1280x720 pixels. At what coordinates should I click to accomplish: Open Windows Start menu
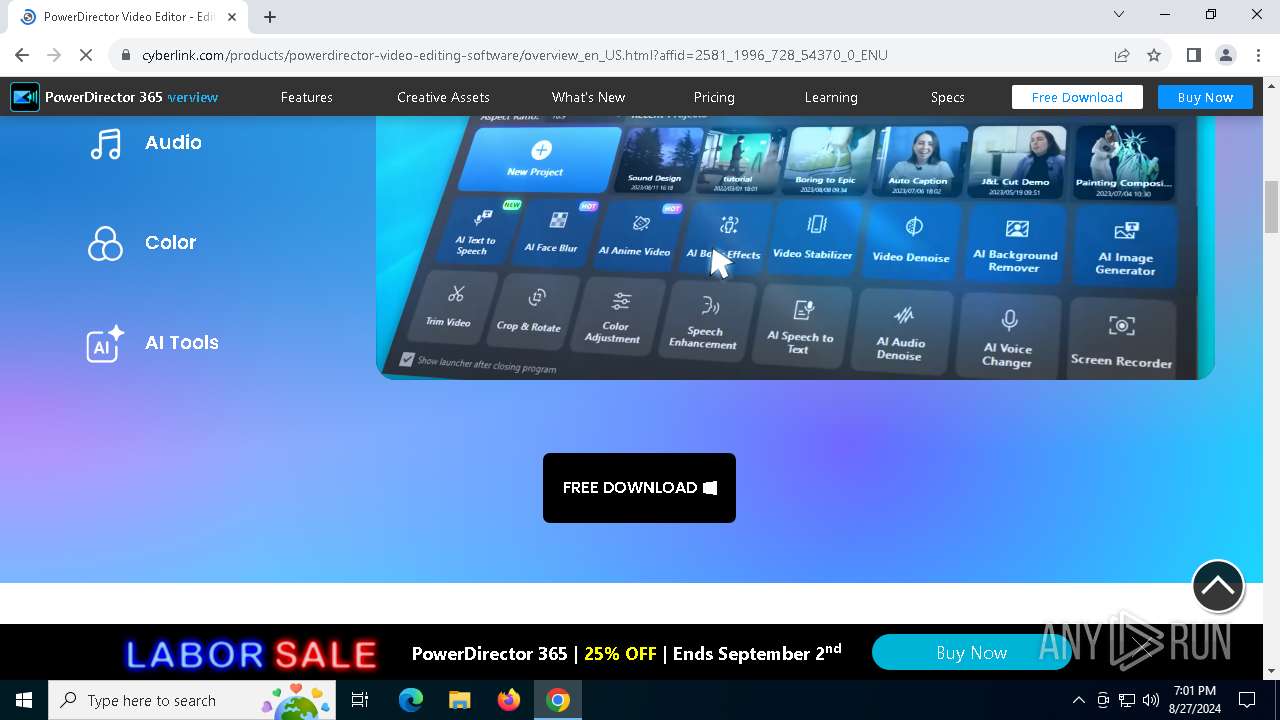coord(23,700)
